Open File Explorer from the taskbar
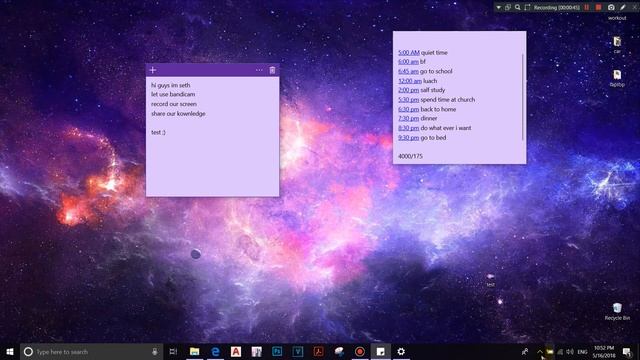 [195, 351]
